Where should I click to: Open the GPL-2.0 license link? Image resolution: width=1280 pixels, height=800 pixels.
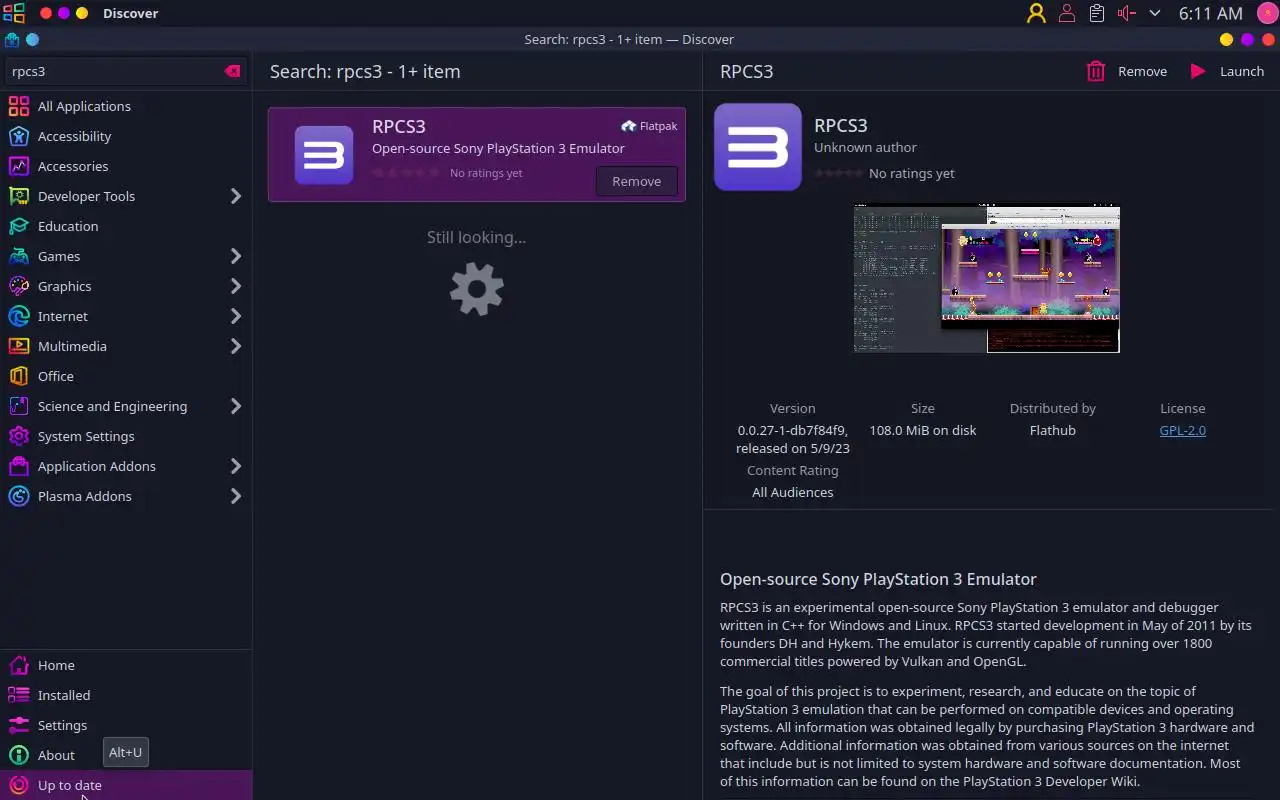coord(1182,430)
